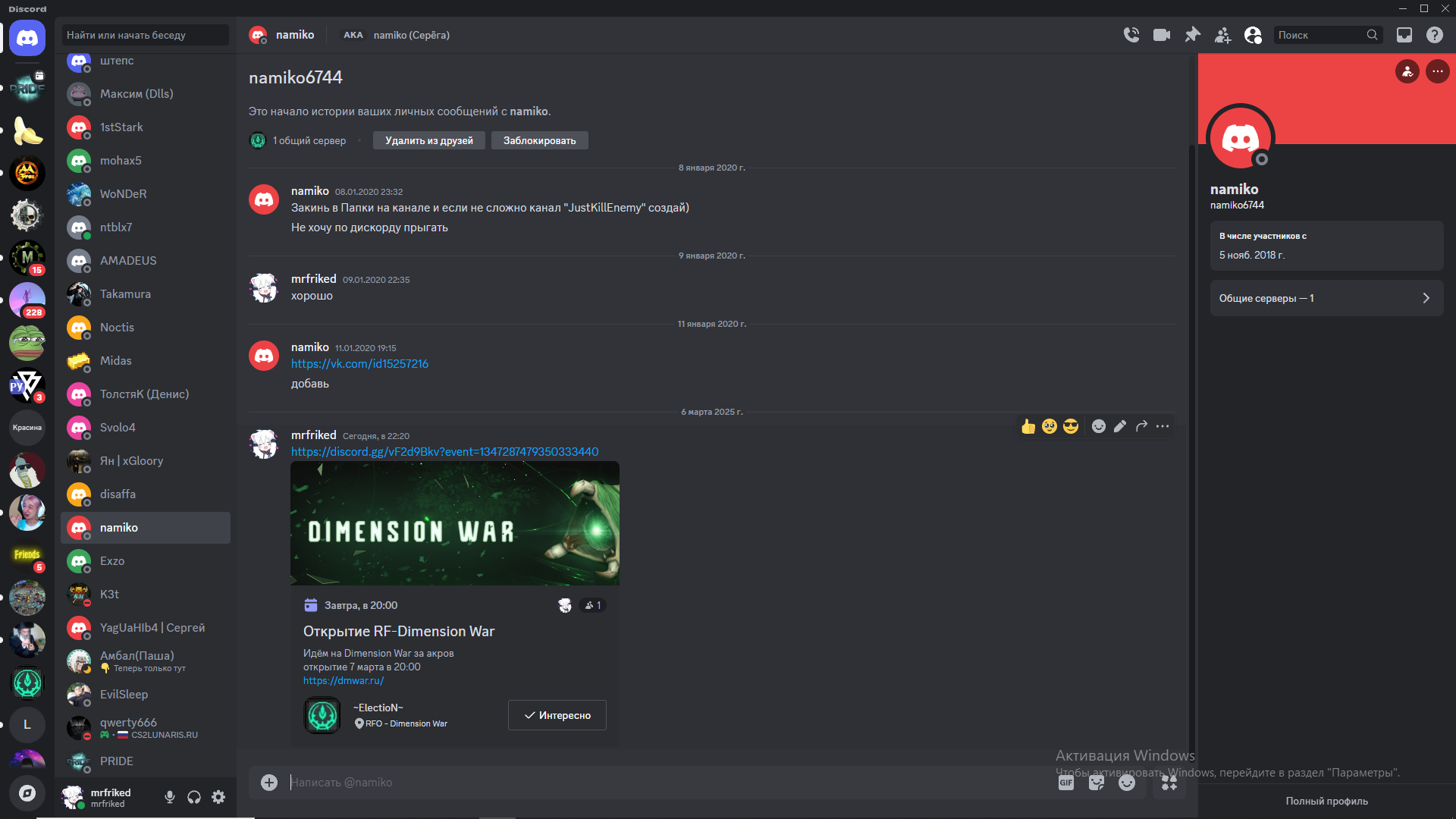Open Dimension War event banner
1456x819 pixels.
click(455, 523)
